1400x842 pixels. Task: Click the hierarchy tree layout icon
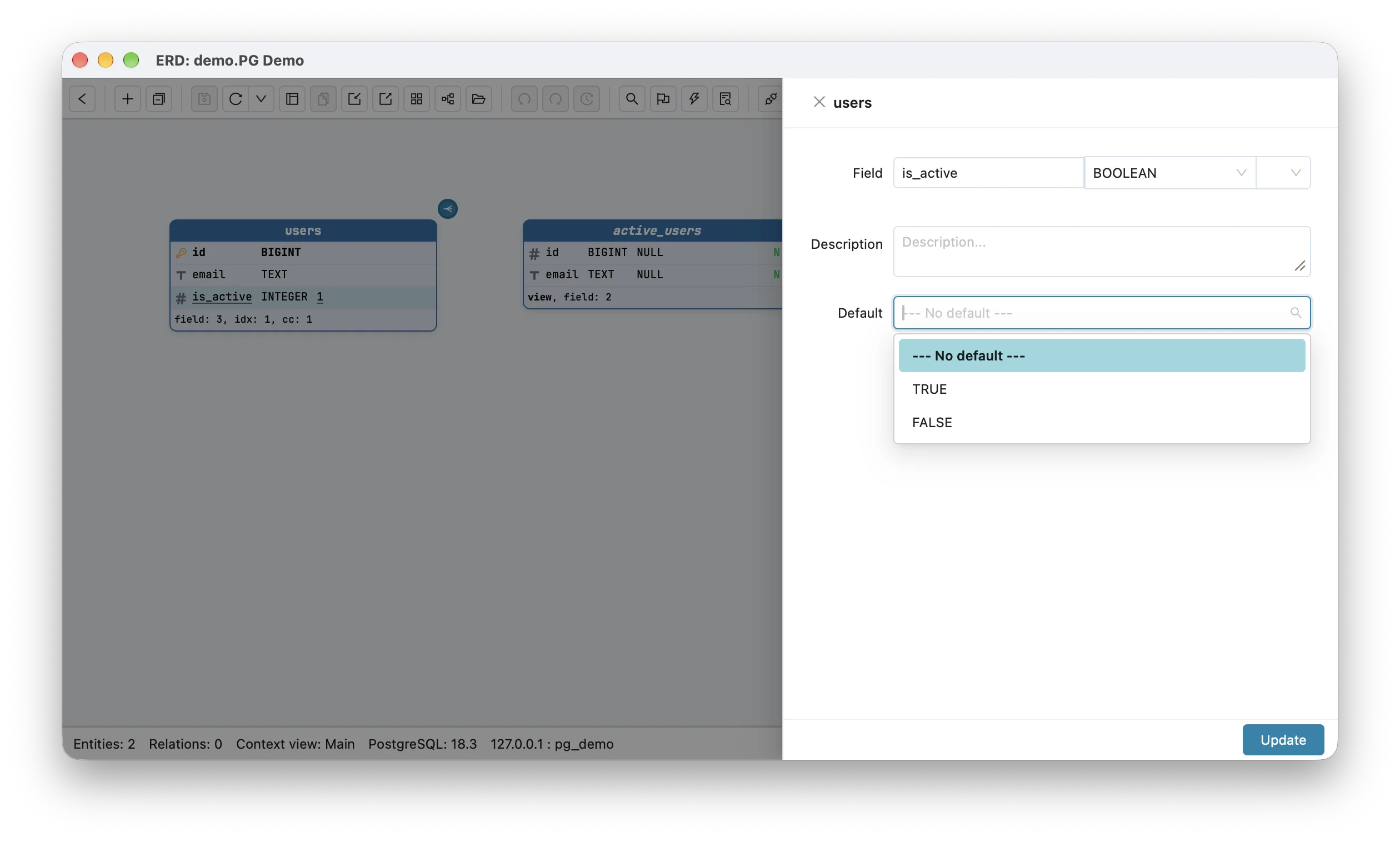pyautogui.click(x=448, y=99)
